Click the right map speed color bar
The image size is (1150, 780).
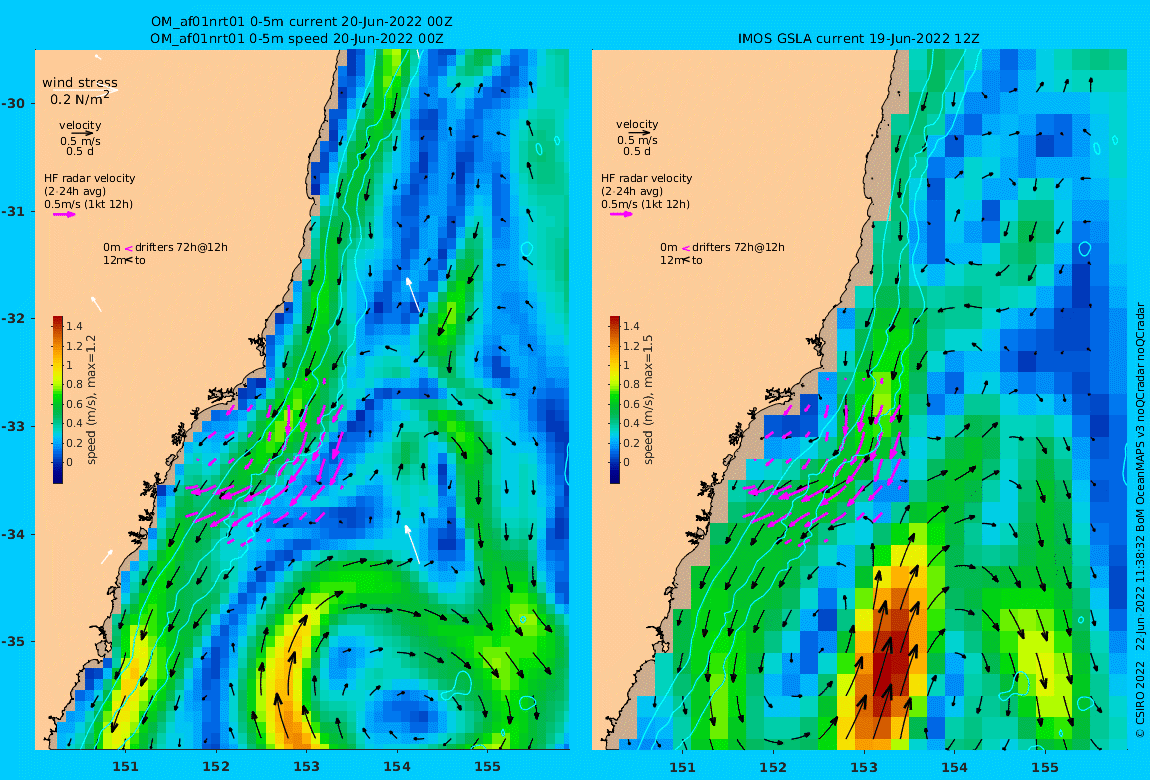click(x=615, y=400)
